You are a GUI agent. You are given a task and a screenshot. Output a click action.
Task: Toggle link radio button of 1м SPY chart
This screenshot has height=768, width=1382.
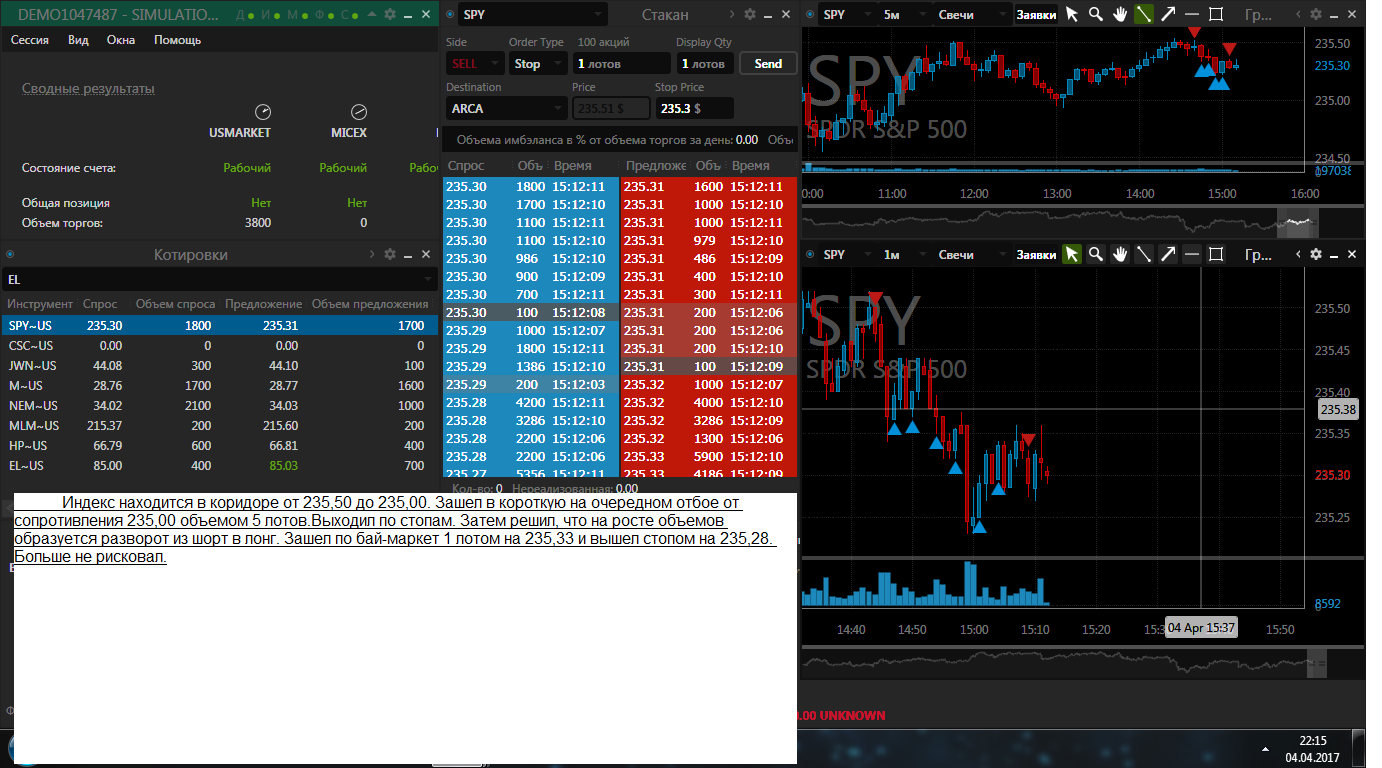[810, 255]
